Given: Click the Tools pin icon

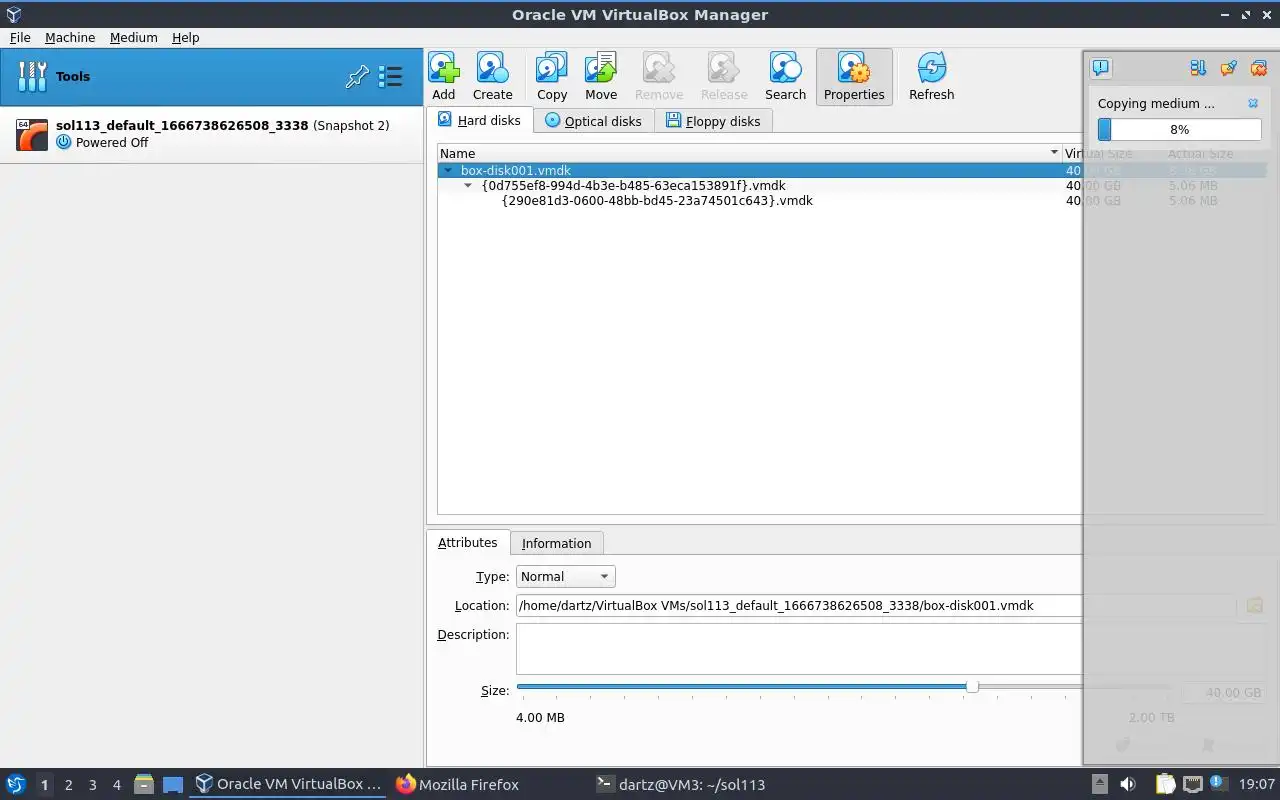Looking at the screenshot, I should pos(357,77).
